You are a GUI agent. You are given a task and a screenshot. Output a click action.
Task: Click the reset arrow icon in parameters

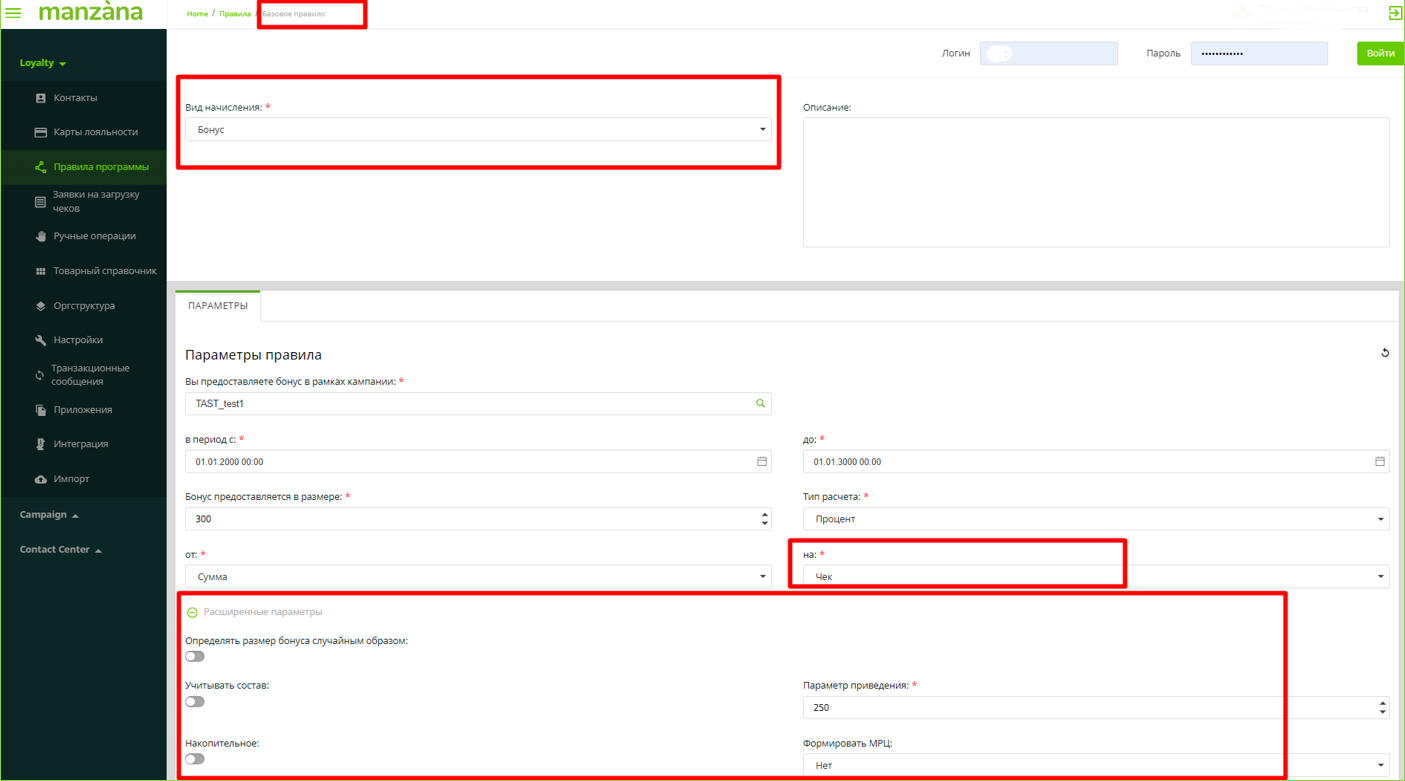(1385, 353)
